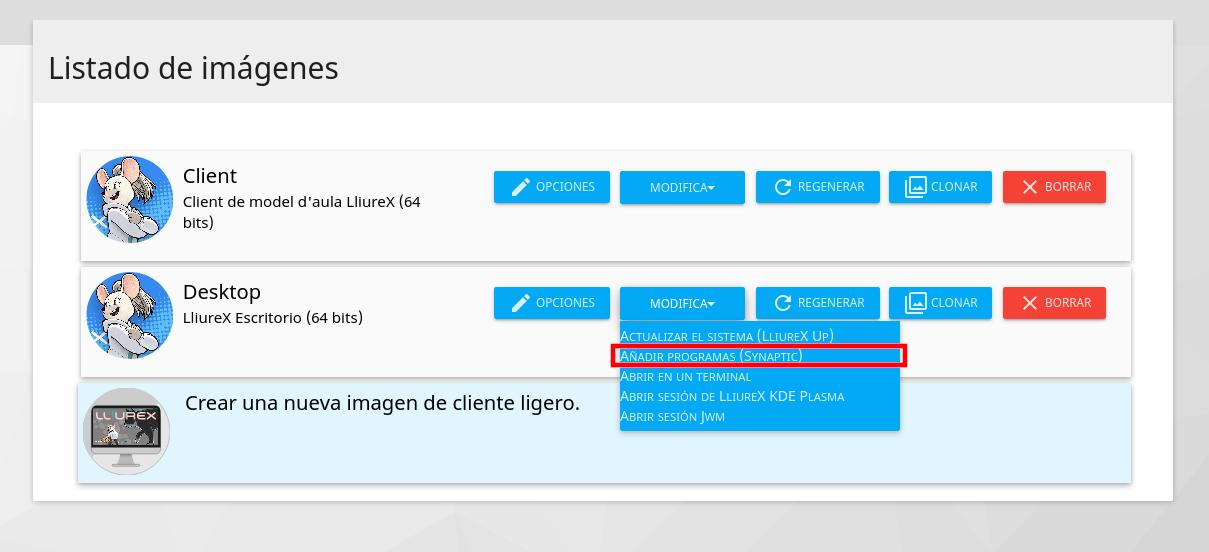Image resolution: width=1209 pixels, height=552 pixels.
Task: Click the clone icon in Client's Clonar button
Action: 915,187
